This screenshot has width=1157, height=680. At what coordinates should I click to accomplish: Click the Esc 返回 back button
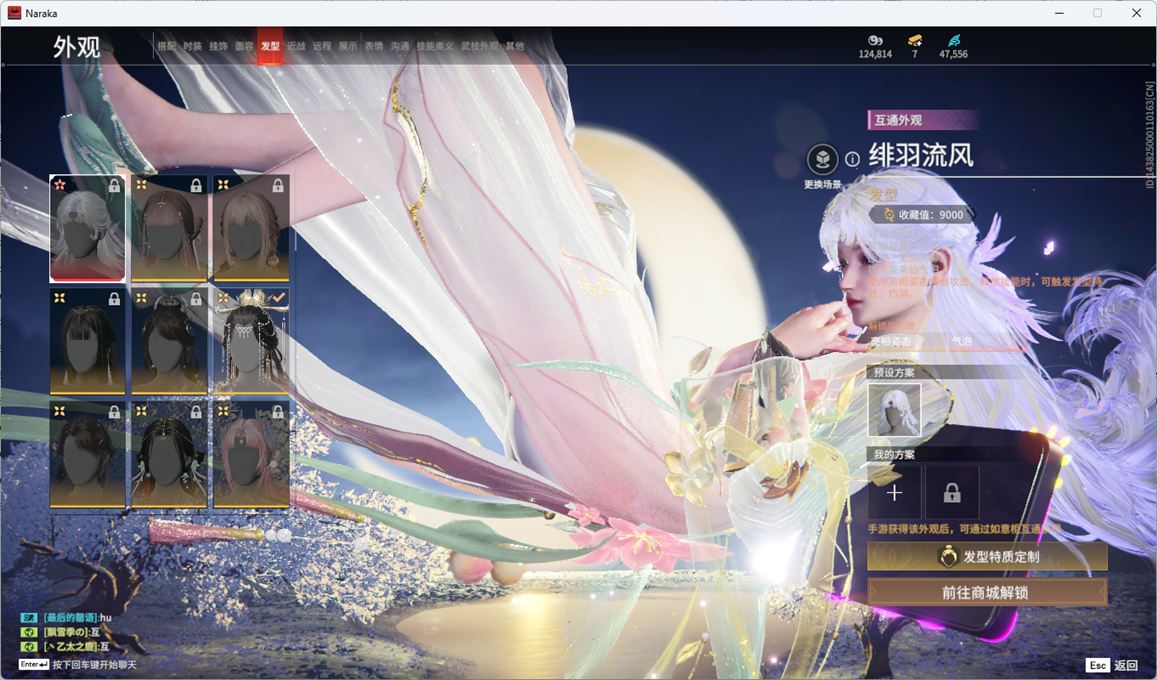click(1111, 665)
